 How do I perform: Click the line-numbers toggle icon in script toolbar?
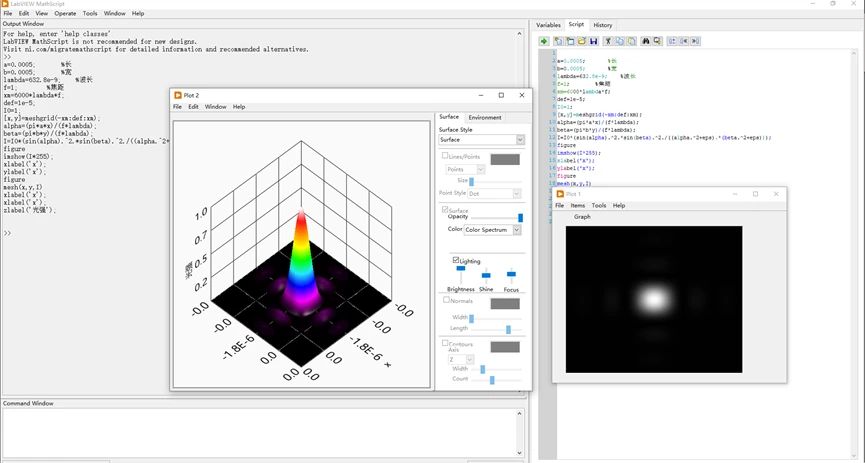point(672,41)
